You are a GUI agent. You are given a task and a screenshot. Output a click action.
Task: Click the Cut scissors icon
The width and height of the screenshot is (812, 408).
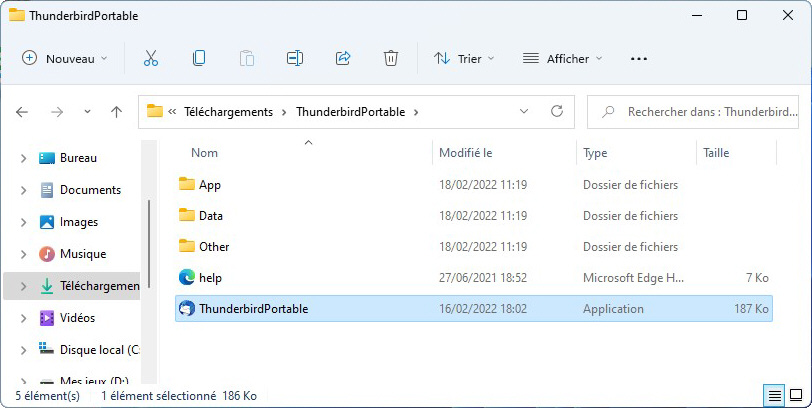(151, 58)
